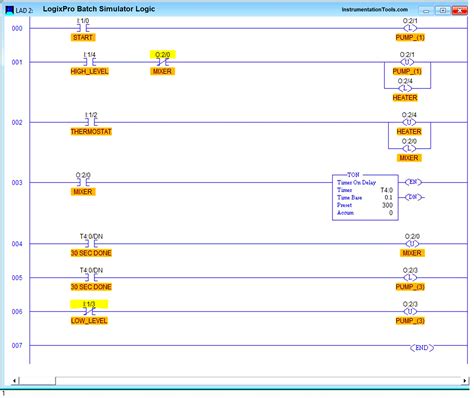This screenshot has width=474, height=398.
Task: Select the PUMP_(3) latch coil on rung 005
Action: pos(410,278)
